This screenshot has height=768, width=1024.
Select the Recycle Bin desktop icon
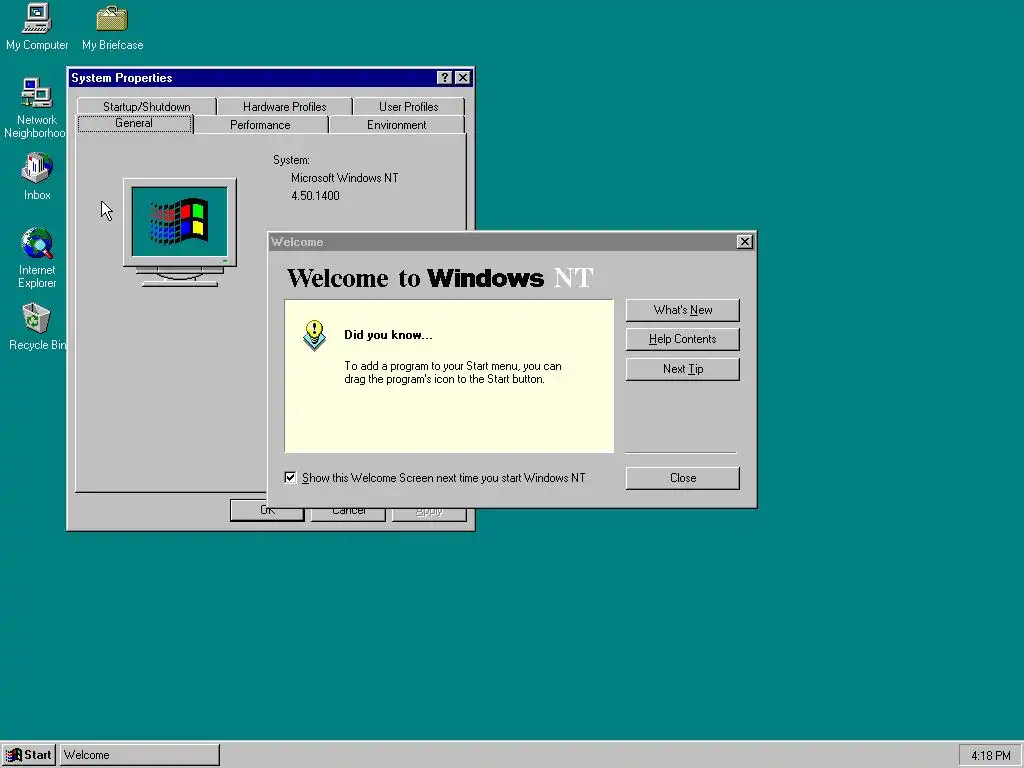pos(37,327)
